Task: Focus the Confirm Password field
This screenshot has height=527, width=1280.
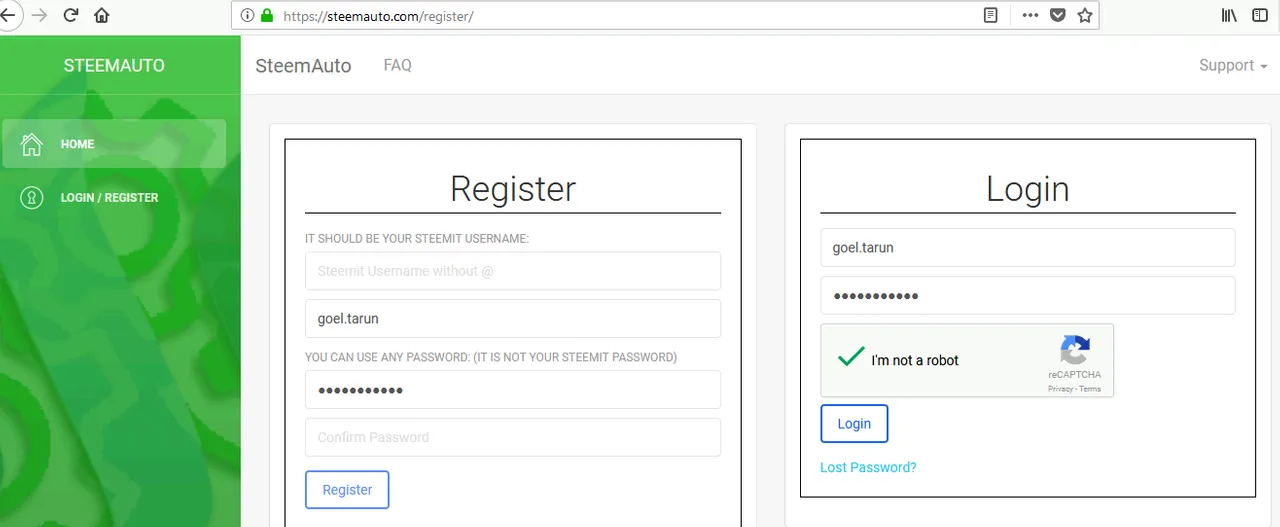Action: tap(513, 437)
